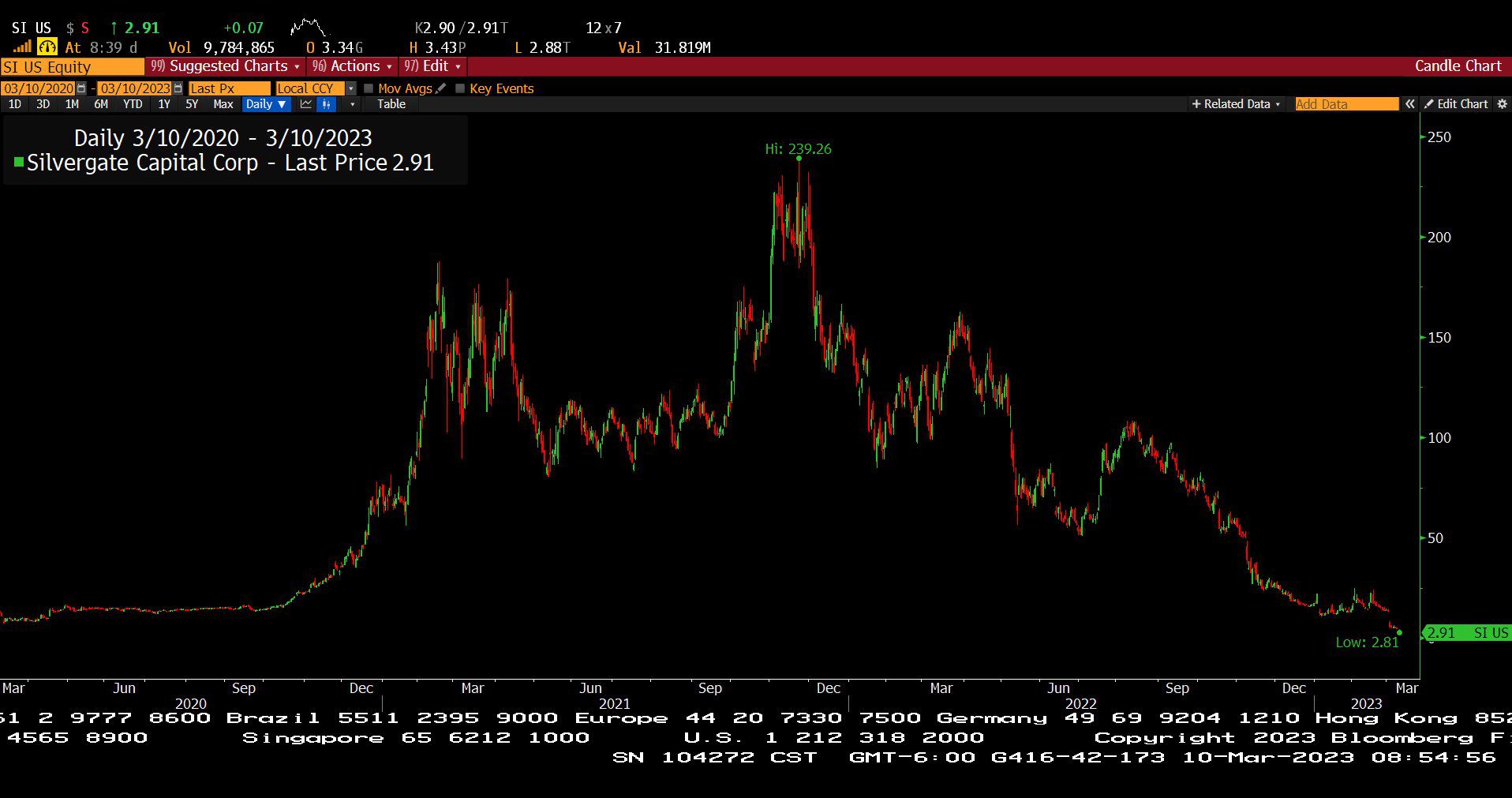Click the green legend square for Silvergate
The width and height of the screenshot is (1512, 798).
[x=19, y=163]
